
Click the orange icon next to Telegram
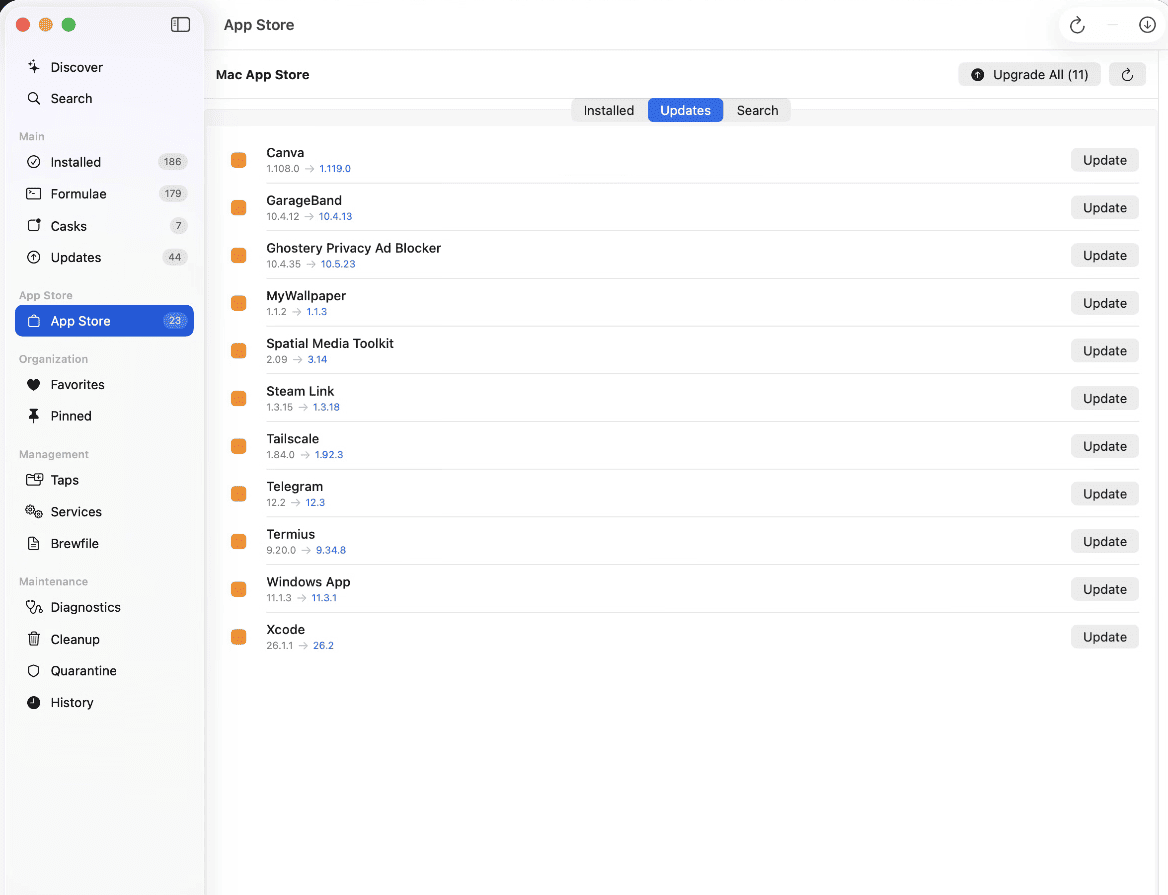tap(238, 494)
